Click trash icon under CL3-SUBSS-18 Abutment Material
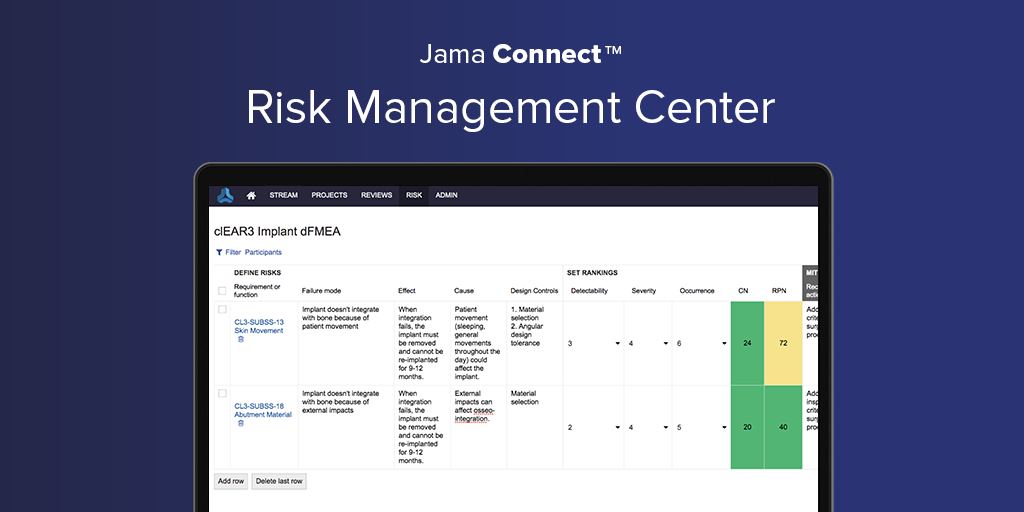Viewport: 1024px width, 512px height. [240, 423]
